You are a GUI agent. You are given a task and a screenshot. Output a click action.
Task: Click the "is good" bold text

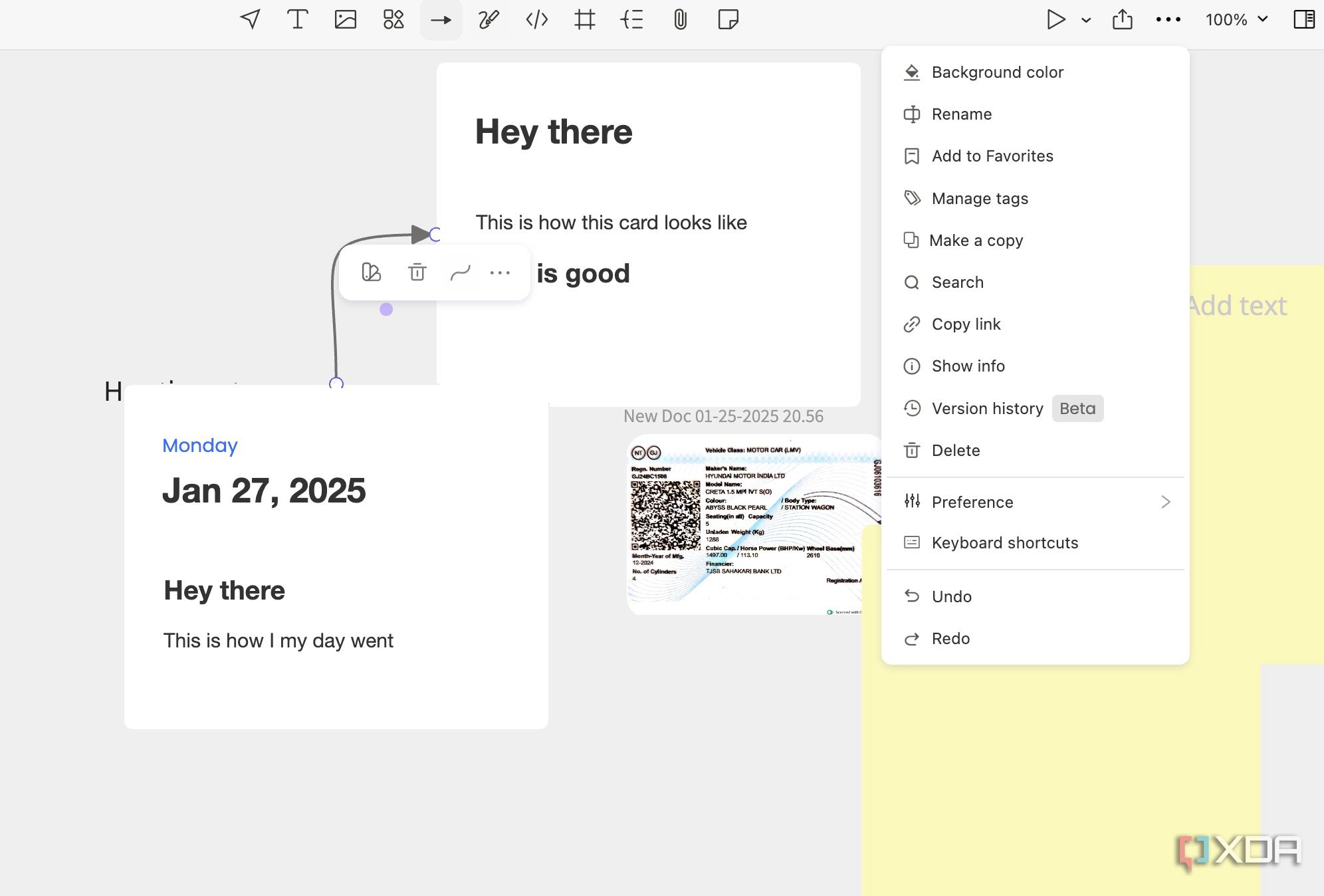click(583, 274)
